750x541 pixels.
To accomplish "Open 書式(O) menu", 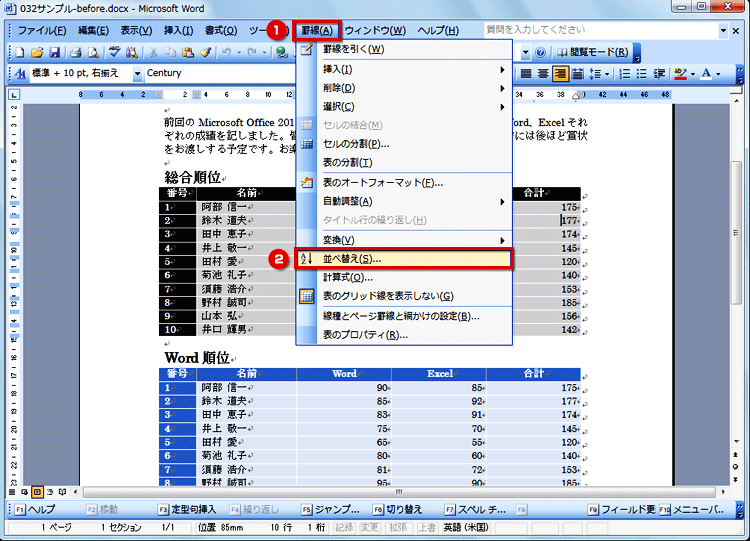I will [221, 31].
